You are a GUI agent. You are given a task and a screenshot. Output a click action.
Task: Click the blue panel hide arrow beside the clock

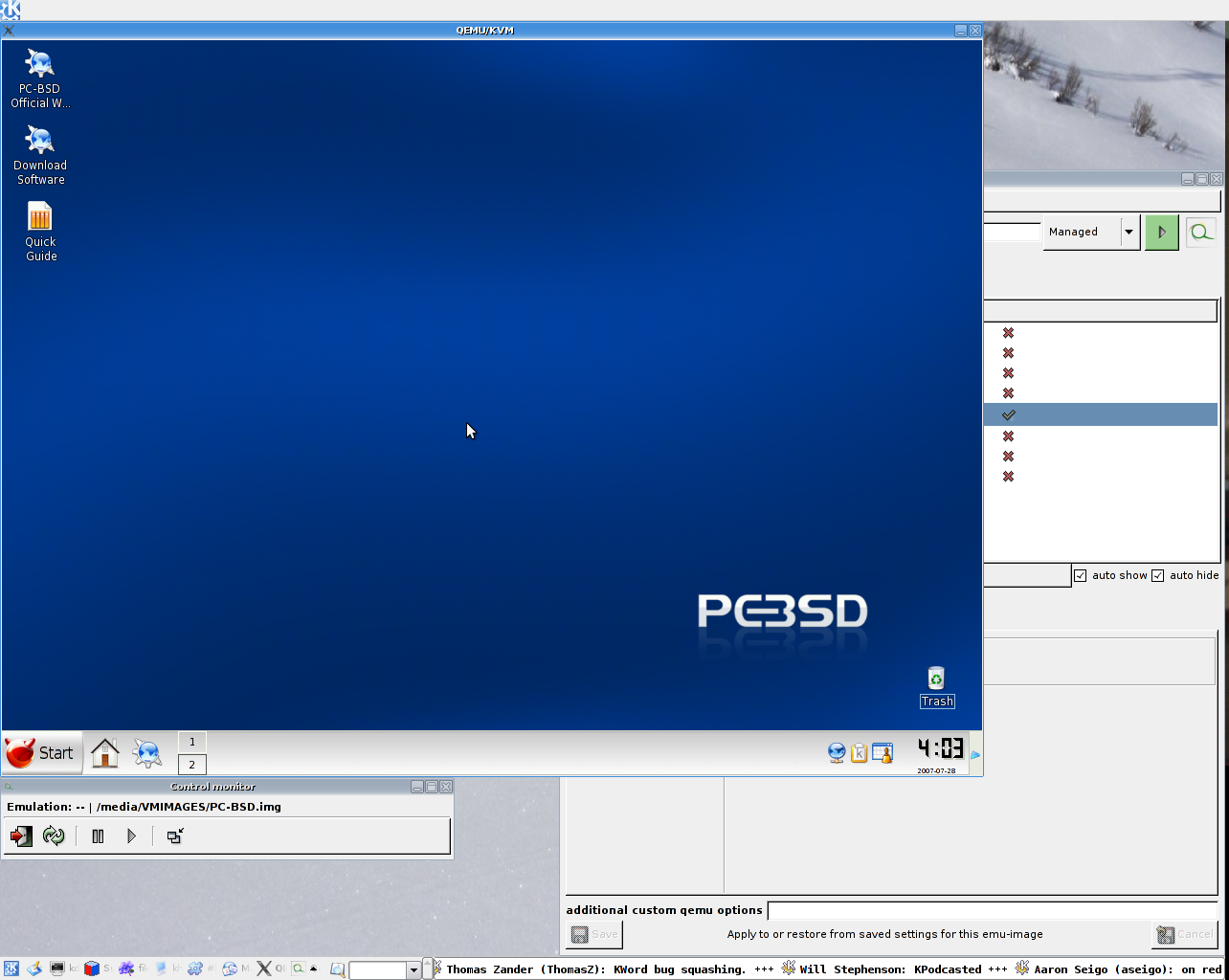975,755
